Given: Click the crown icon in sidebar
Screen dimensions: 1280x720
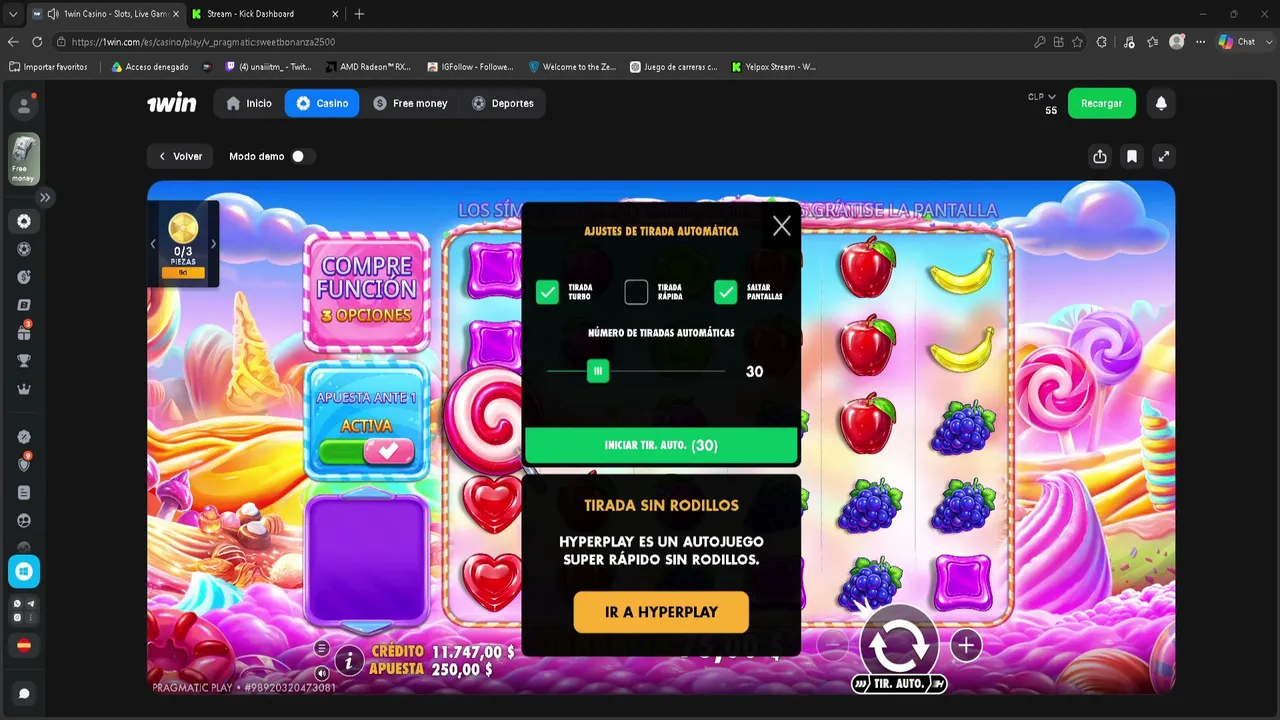Looking at the screenshot, I should pos(24,389).
